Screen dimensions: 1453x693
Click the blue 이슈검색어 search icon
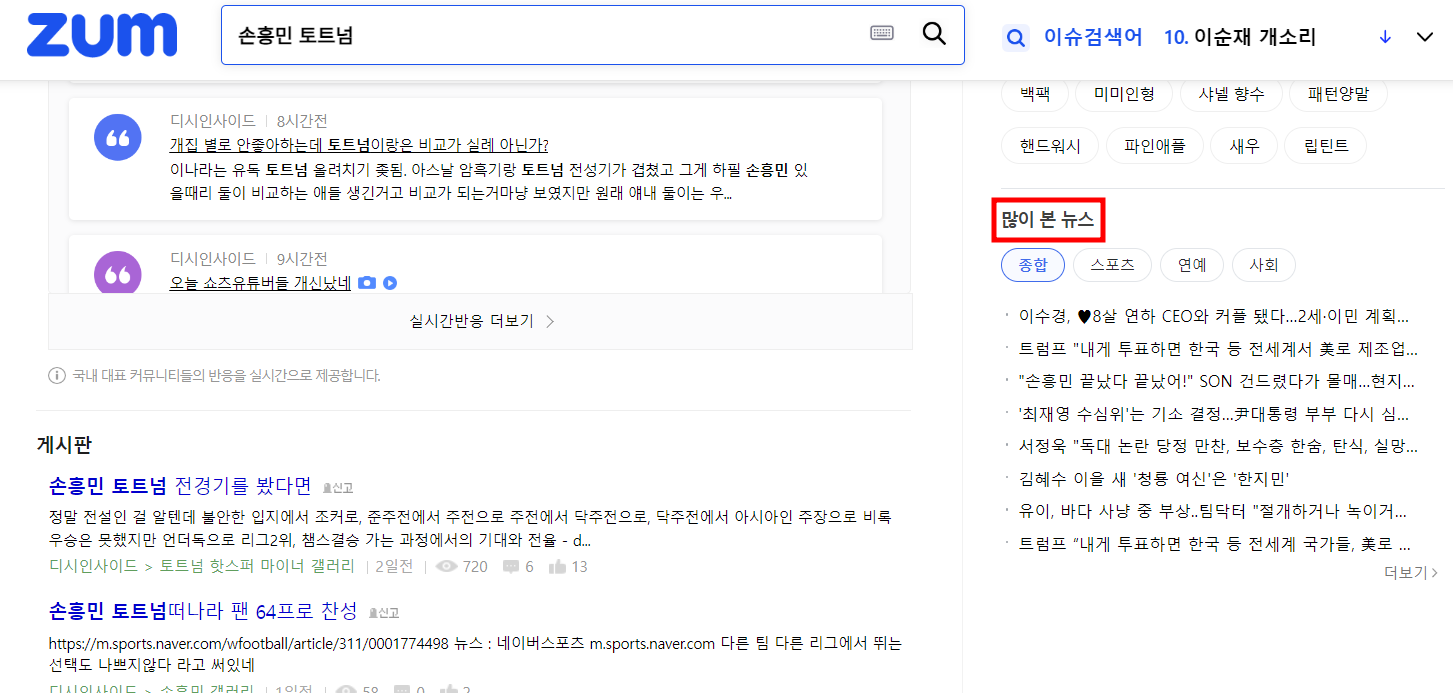[x=1016, y=38]
